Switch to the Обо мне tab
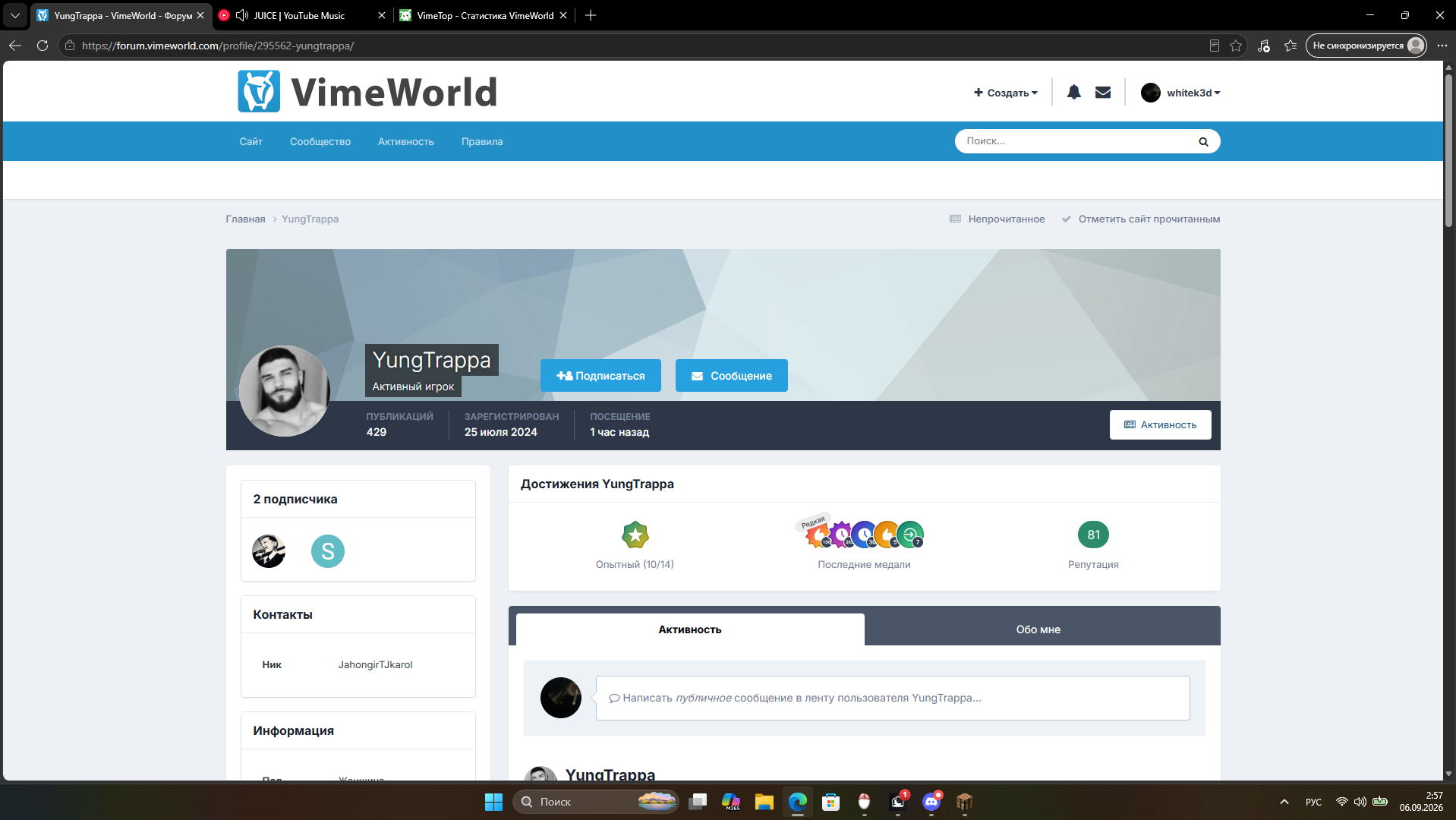 [x=1038, y=629]
